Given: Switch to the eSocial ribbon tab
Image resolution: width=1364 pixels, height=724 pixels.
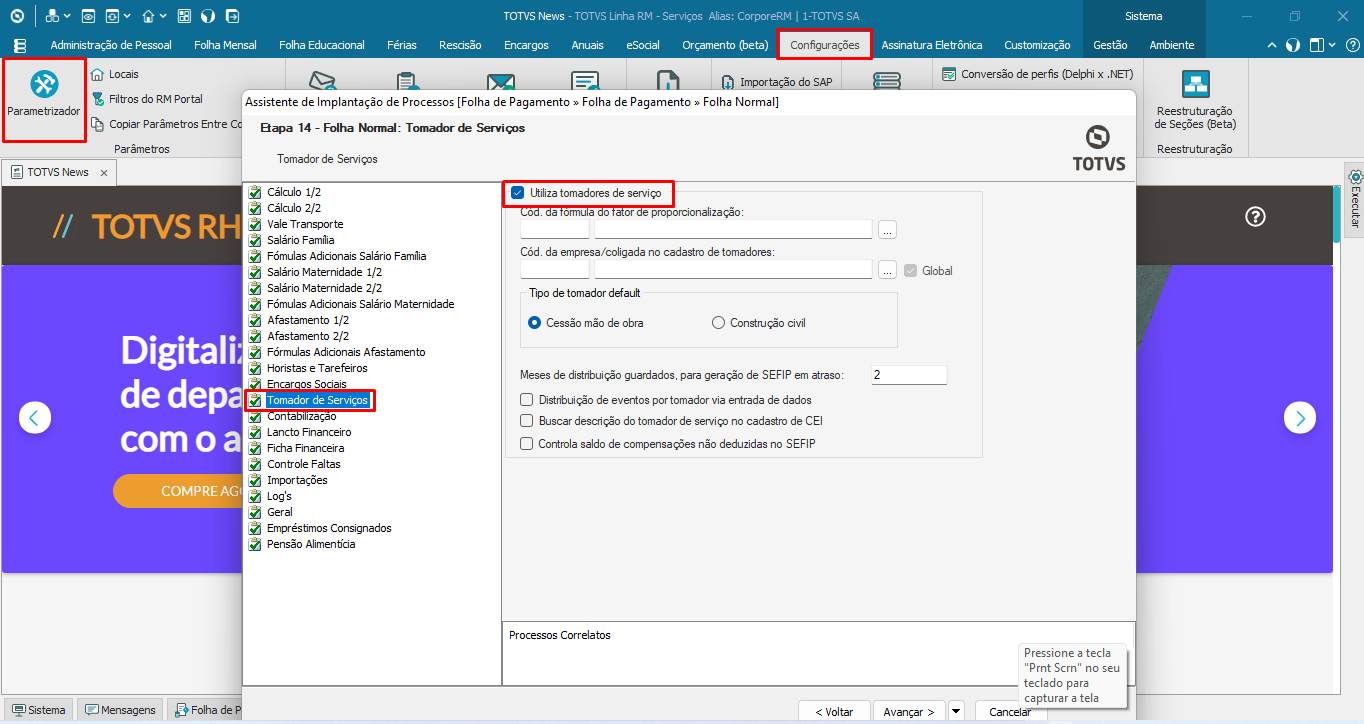Looking at the screenshot, I should (x=642, y=45).
